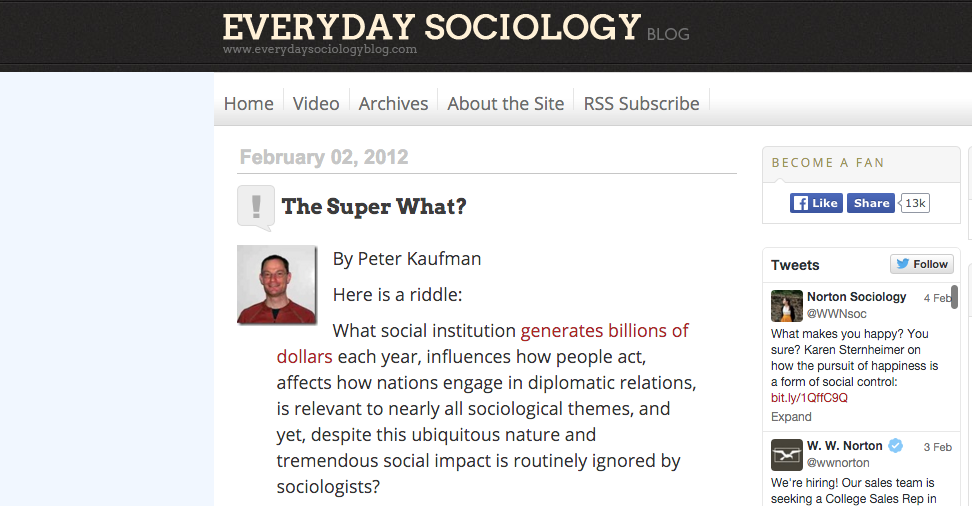972x506 pixels.
Task: Click Peter Kaufman's author photo
Action: coord(277,285)
